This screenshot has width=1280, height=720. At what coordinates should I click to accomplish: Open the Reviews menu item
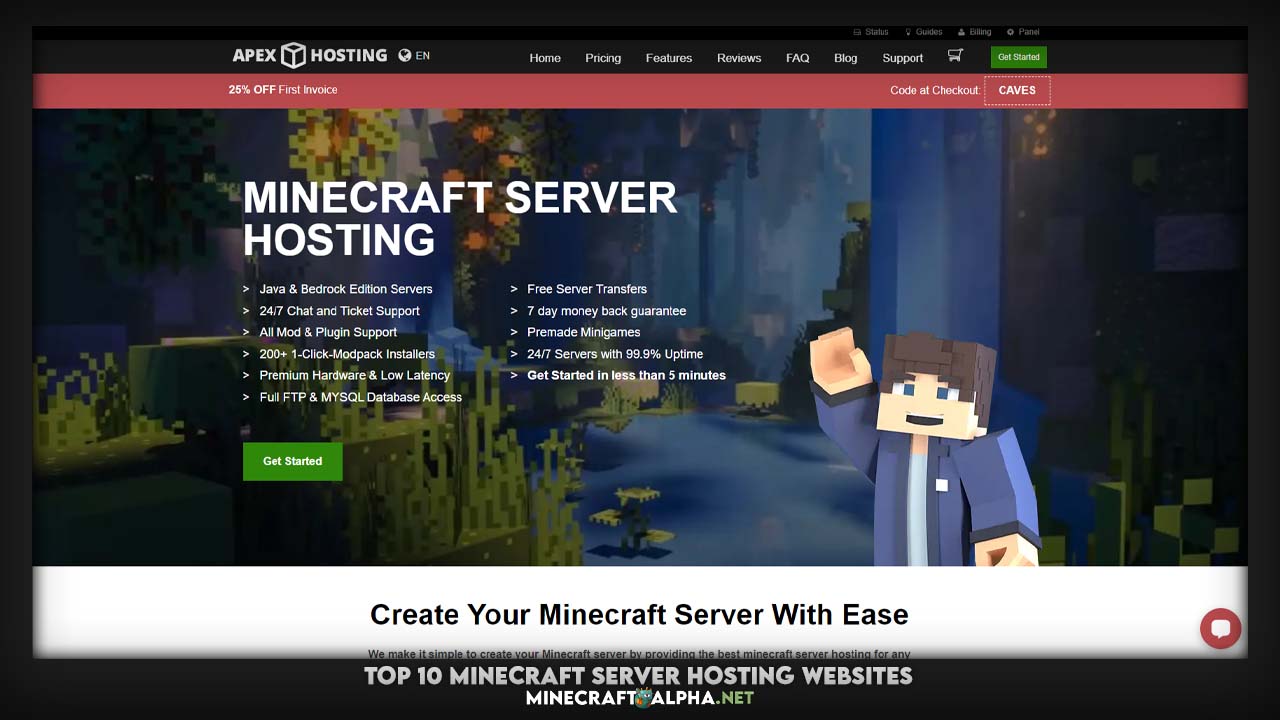click(x=739, y=58)
